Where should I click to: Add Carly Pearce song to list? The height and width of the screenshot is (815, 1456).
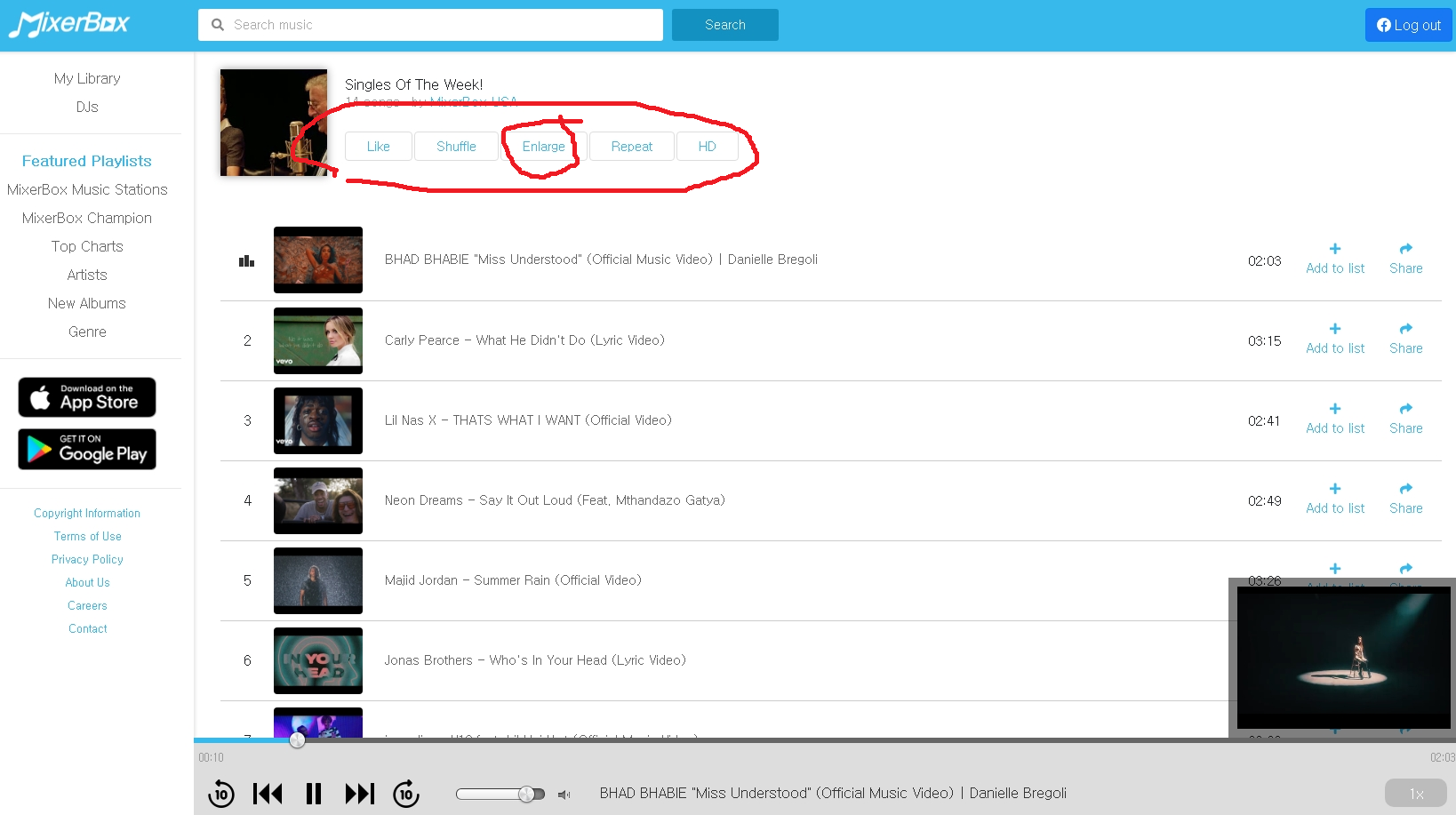1335,339
